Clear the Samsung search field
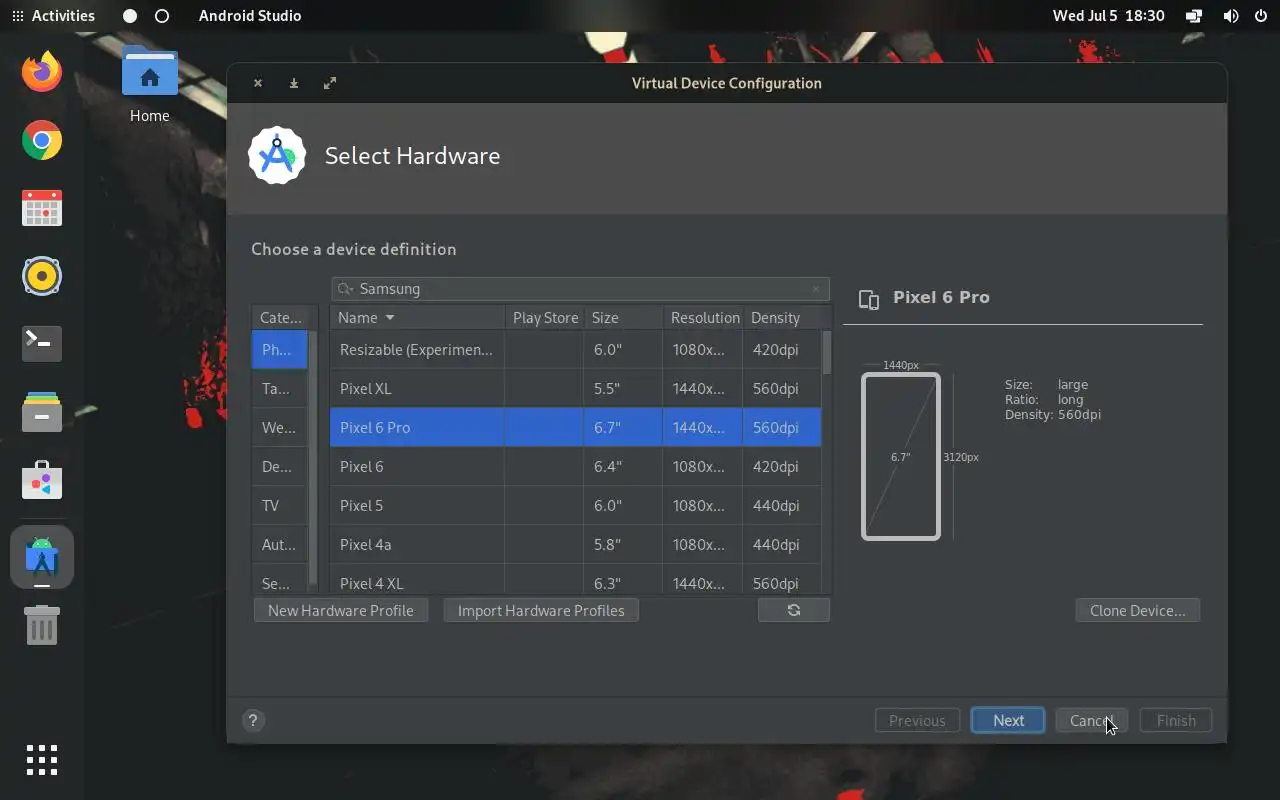The height and width of the screenshot is (800, 1280). tap(816, 289)
